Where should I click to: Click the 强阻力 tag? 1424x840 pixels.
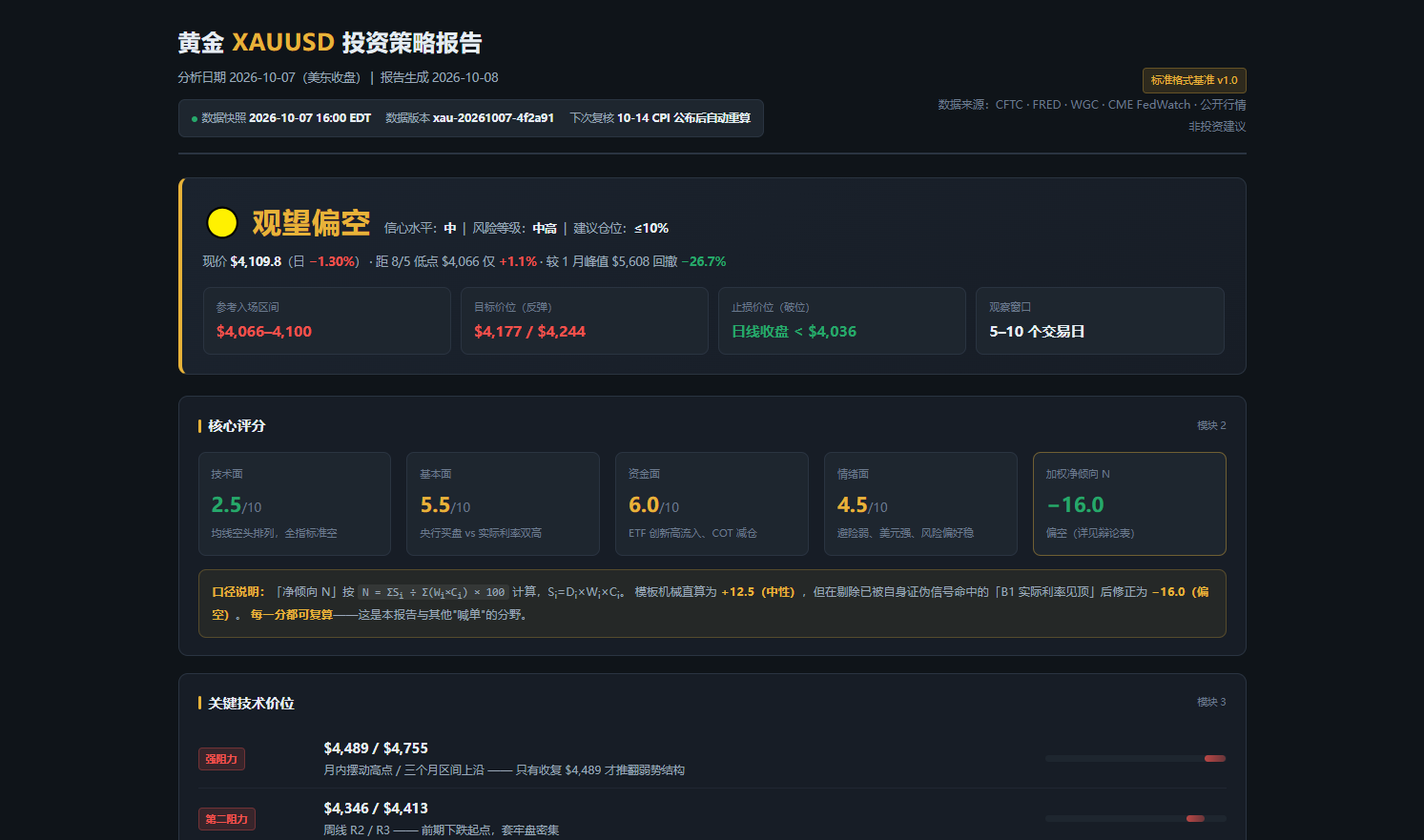point(222,759)
